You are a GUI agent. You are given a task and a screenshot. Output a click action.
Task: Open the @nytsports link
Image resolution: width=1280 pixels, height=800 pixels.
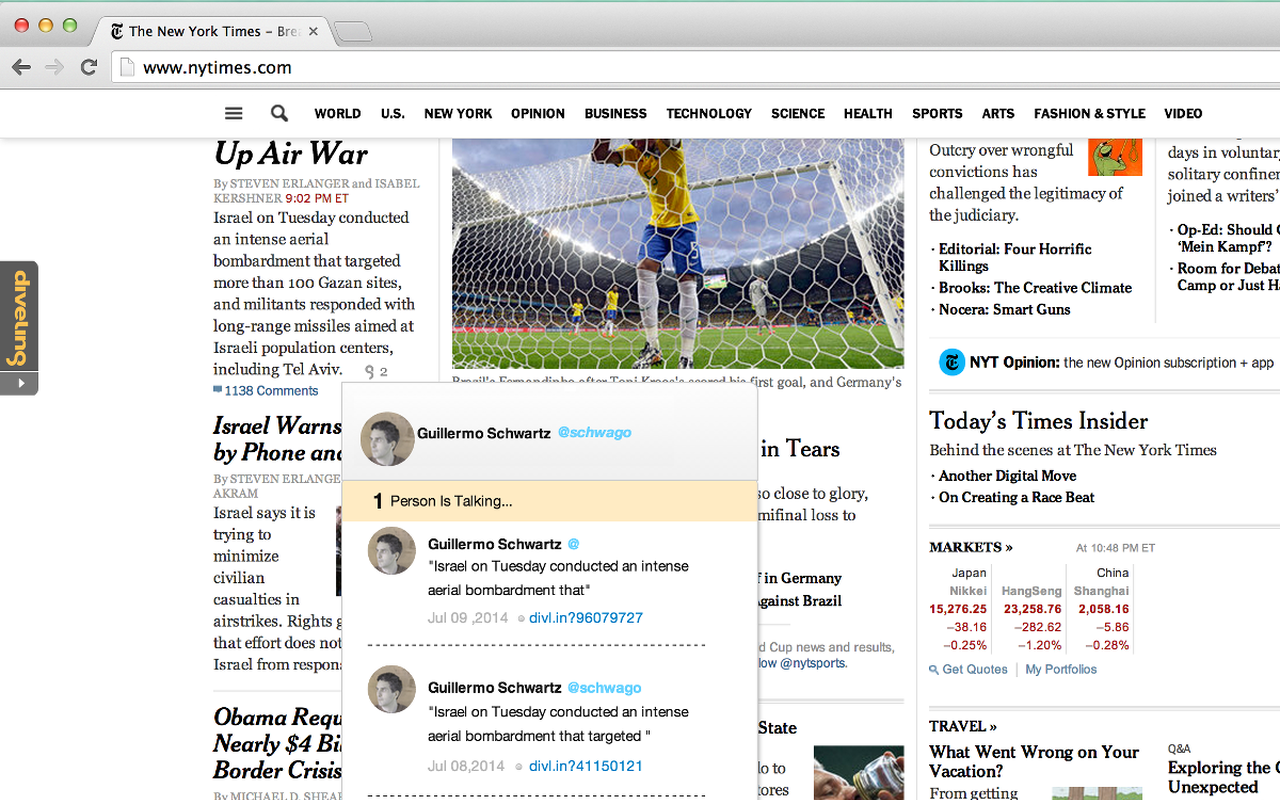click(x=812, y=663)
